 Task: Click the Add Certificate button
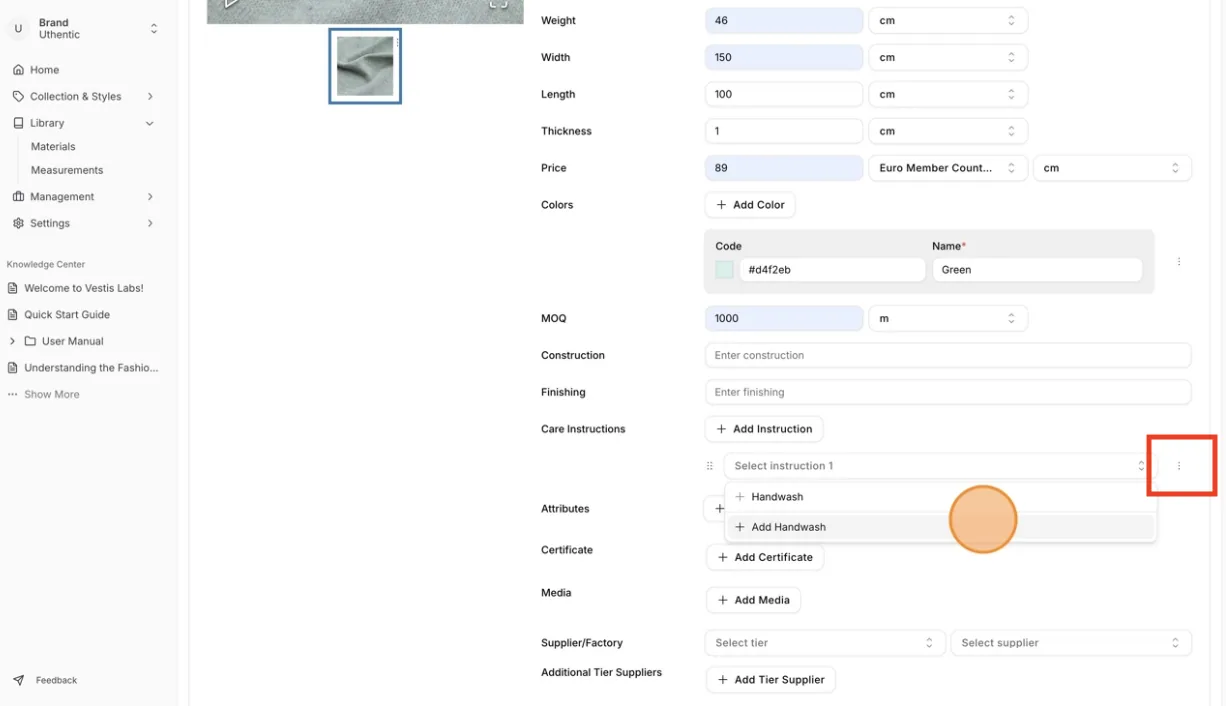(765, 557)
